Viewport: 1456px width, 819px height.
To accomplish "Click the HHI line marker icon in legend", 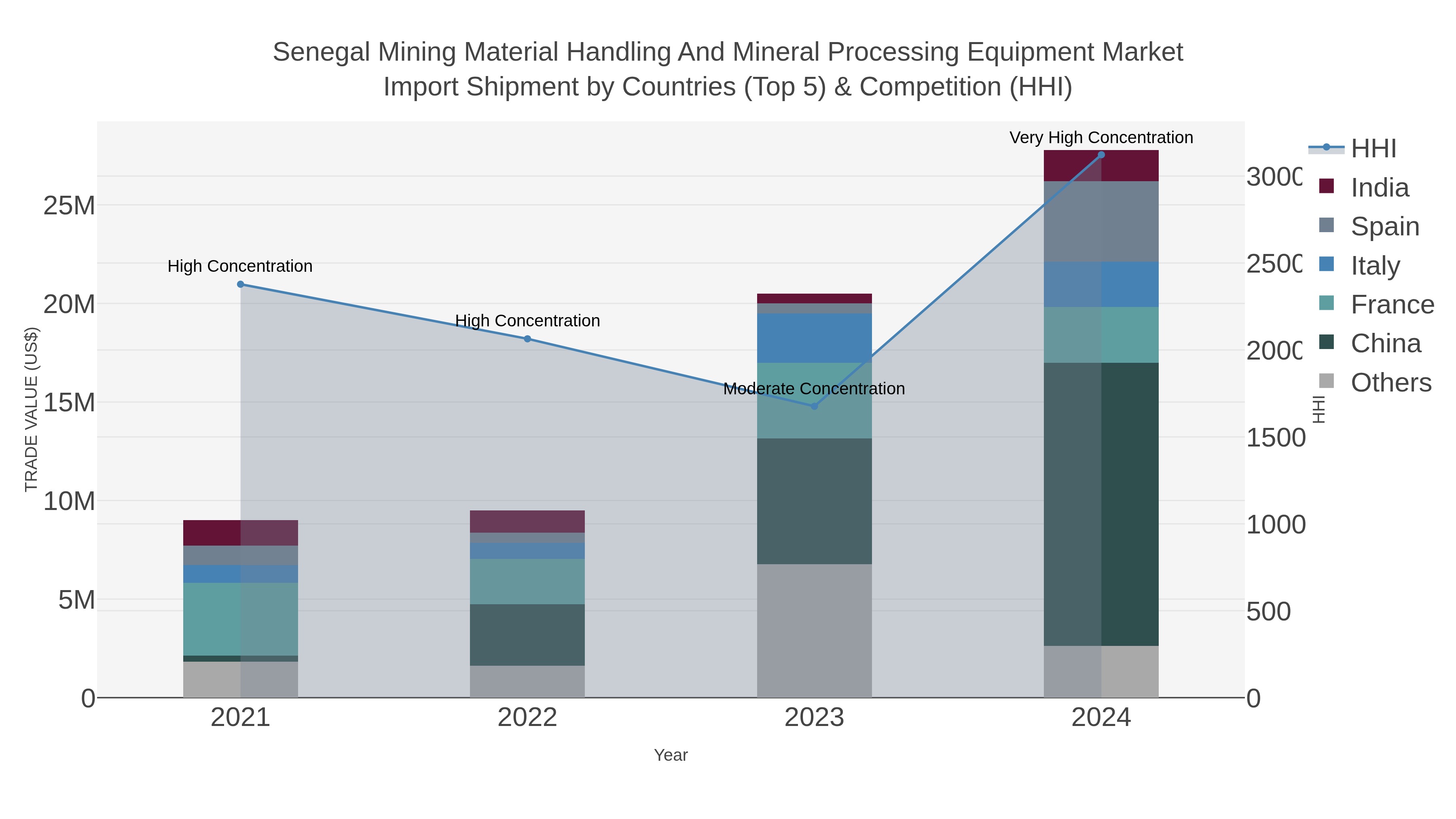I will (x=1326, y=148).
